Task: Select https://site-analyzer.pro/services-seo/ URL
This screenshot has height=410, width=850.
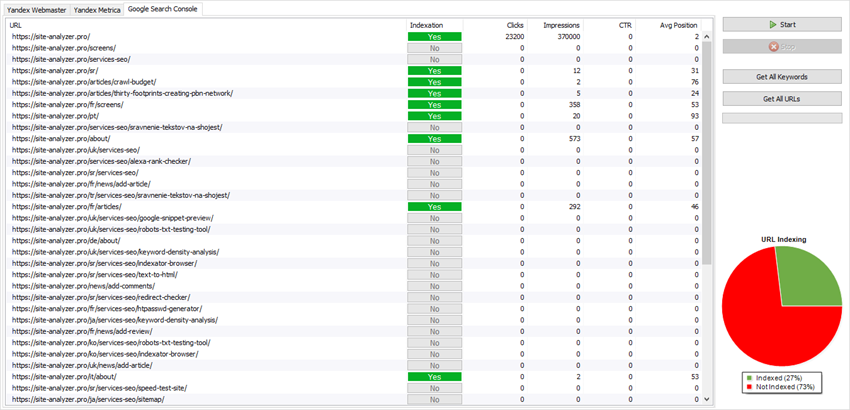Action: 70,59
